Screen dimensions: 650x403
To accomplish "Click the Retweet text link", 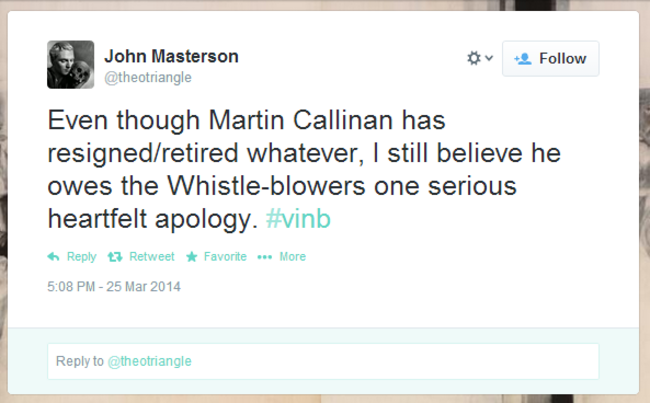I will [152, 257].
